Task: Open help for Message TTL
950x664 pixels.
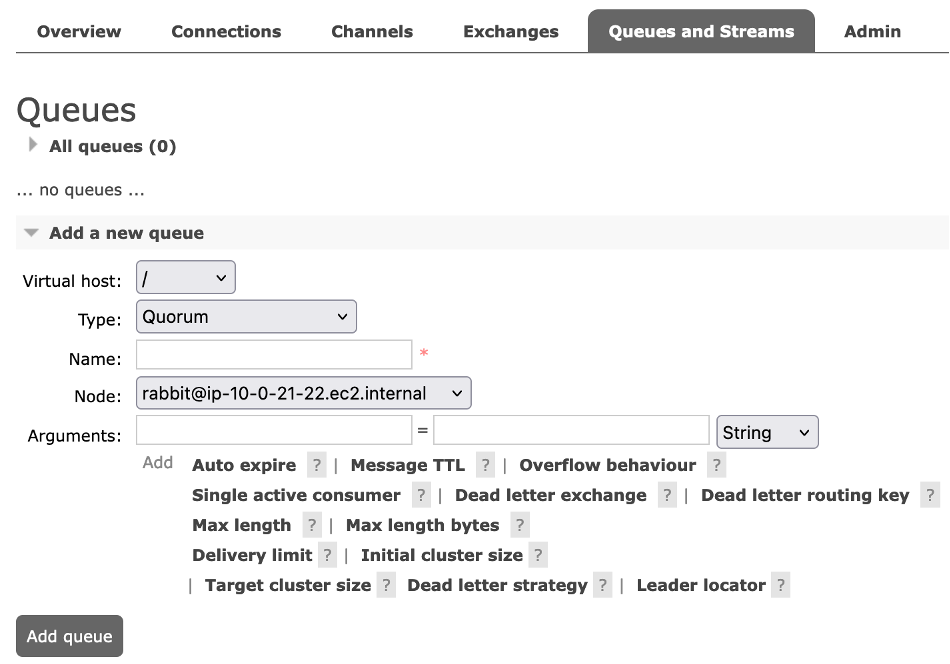Action: [x=485, y=465]
